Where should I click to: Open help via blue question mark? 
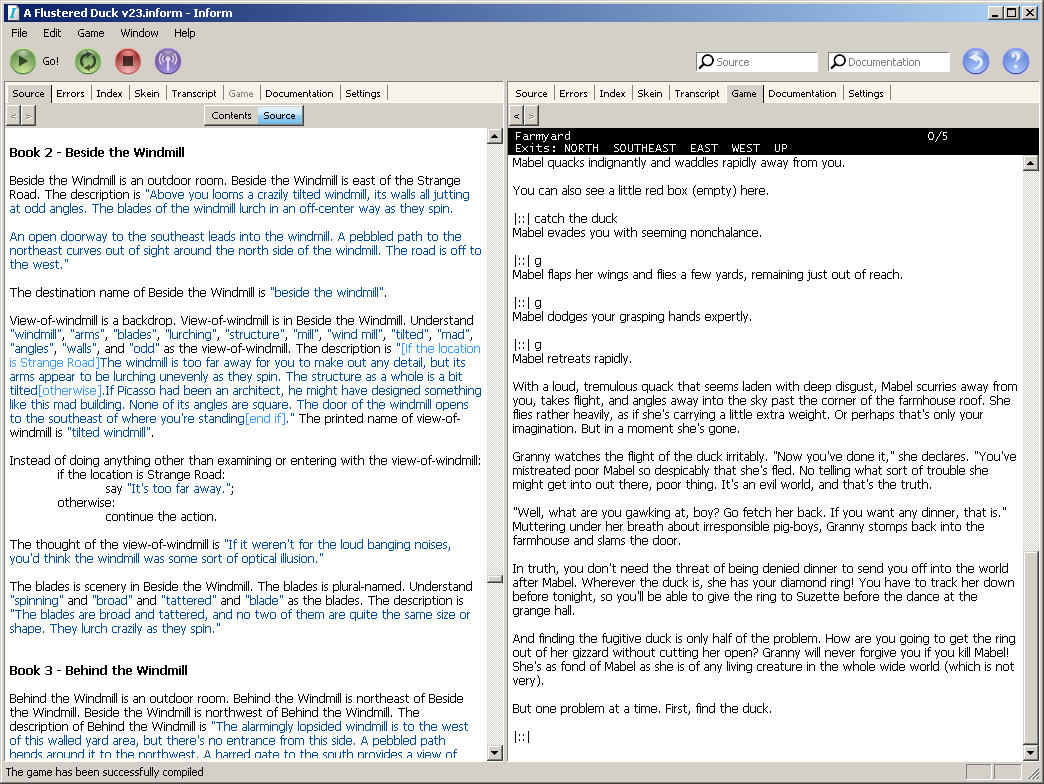click(1015, 61)
